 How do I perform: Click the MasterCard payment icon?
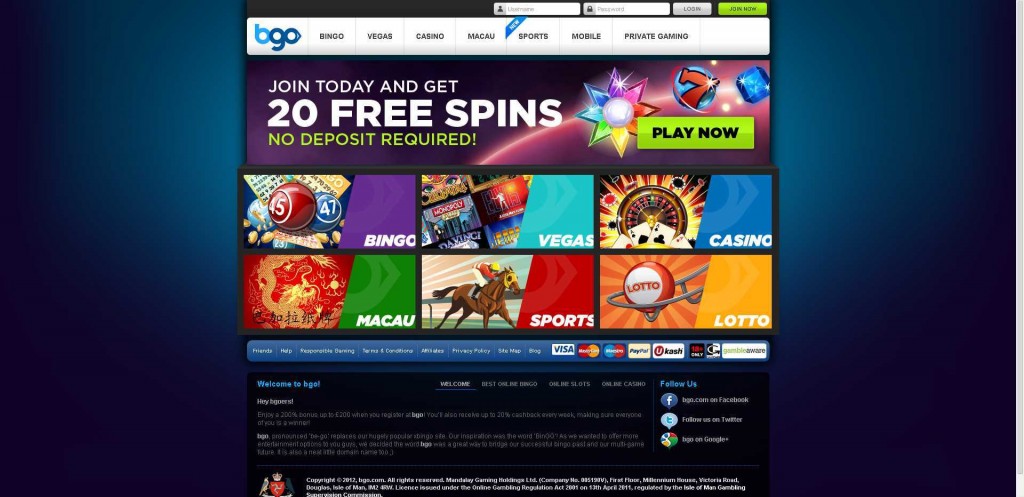tap(588, 351)
